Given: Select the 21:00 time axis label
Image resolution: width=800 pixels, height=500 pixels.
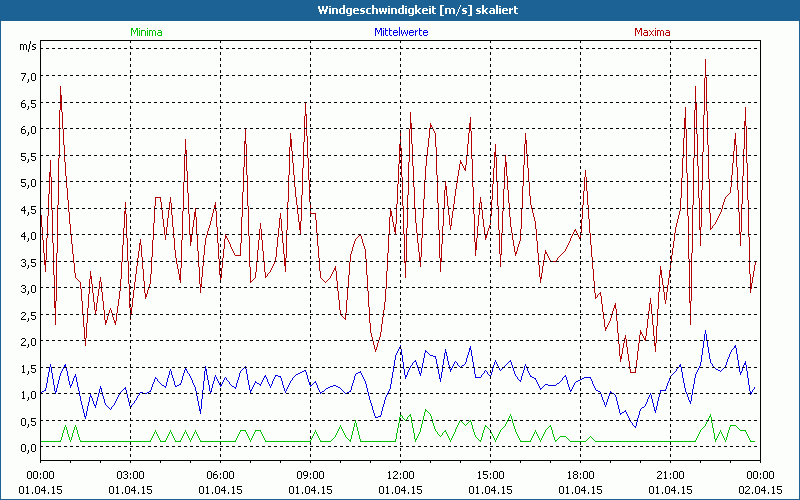Looking at the screenshot, I should [670, 475].
